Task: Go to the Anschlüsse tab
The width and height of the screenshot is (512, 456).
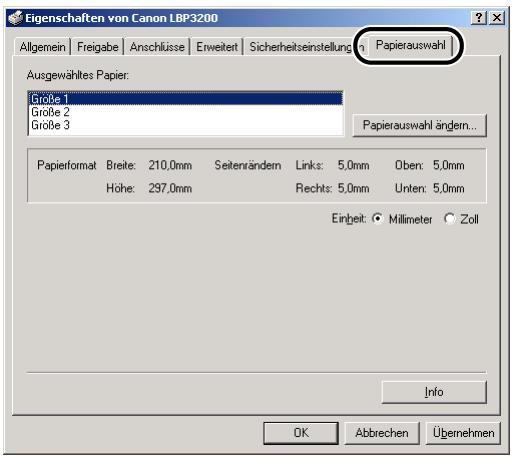Action: 157,47
